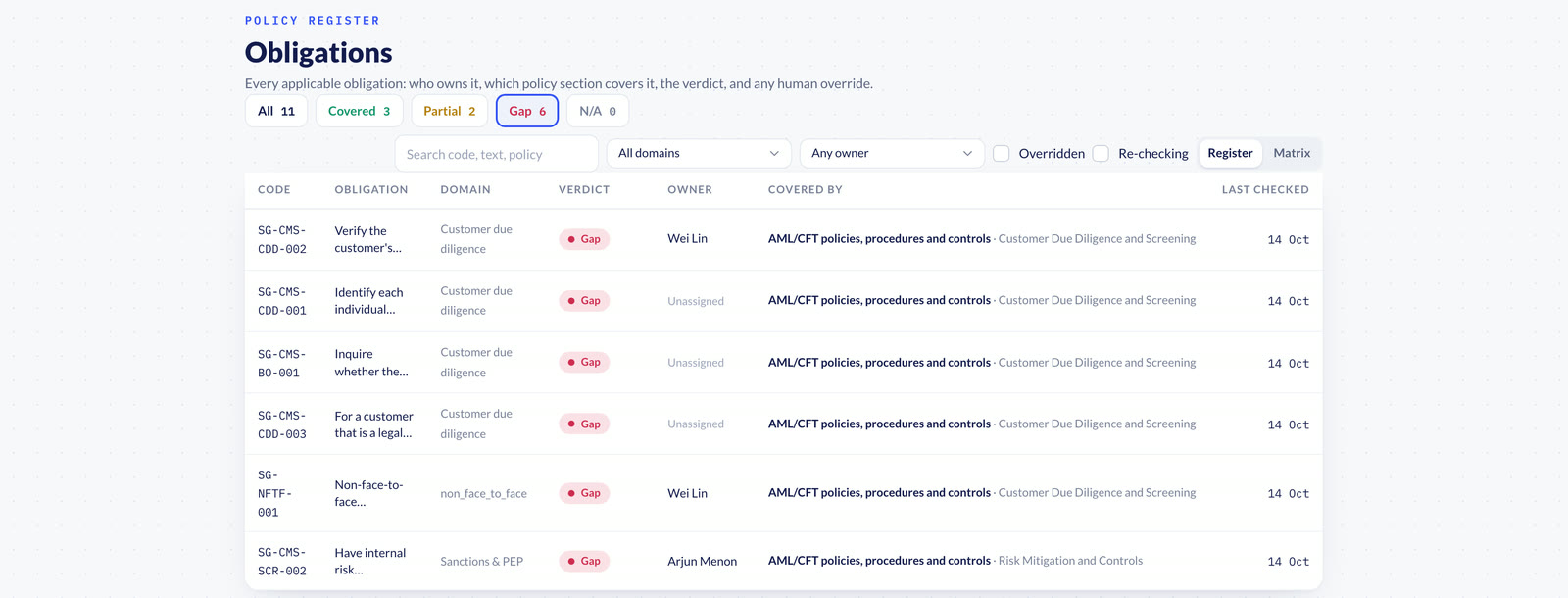
Task: Select the Gap filter chip
Action: pos(527,111)
